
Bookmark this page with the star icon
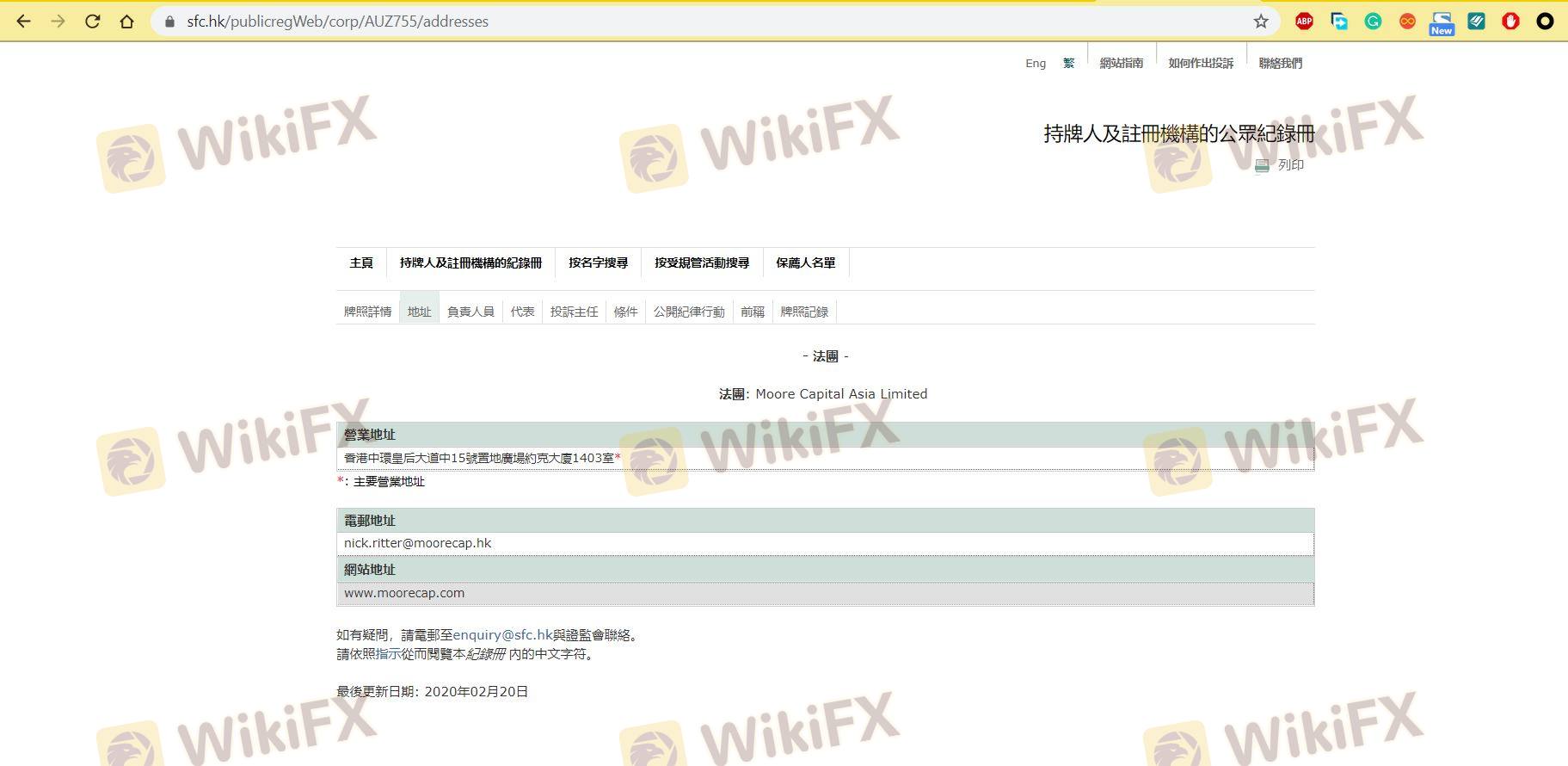tap(1261, 22)
